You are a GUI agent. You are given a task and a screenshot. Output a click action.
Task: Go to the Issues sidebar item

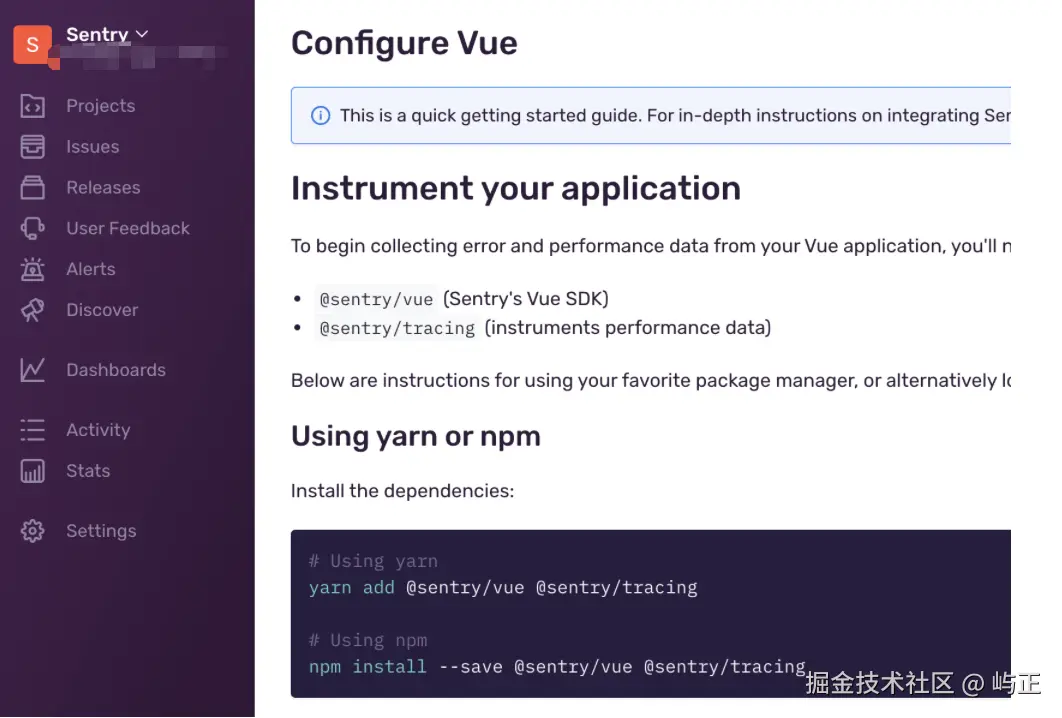pyautogui.click(x=93, y=147)
